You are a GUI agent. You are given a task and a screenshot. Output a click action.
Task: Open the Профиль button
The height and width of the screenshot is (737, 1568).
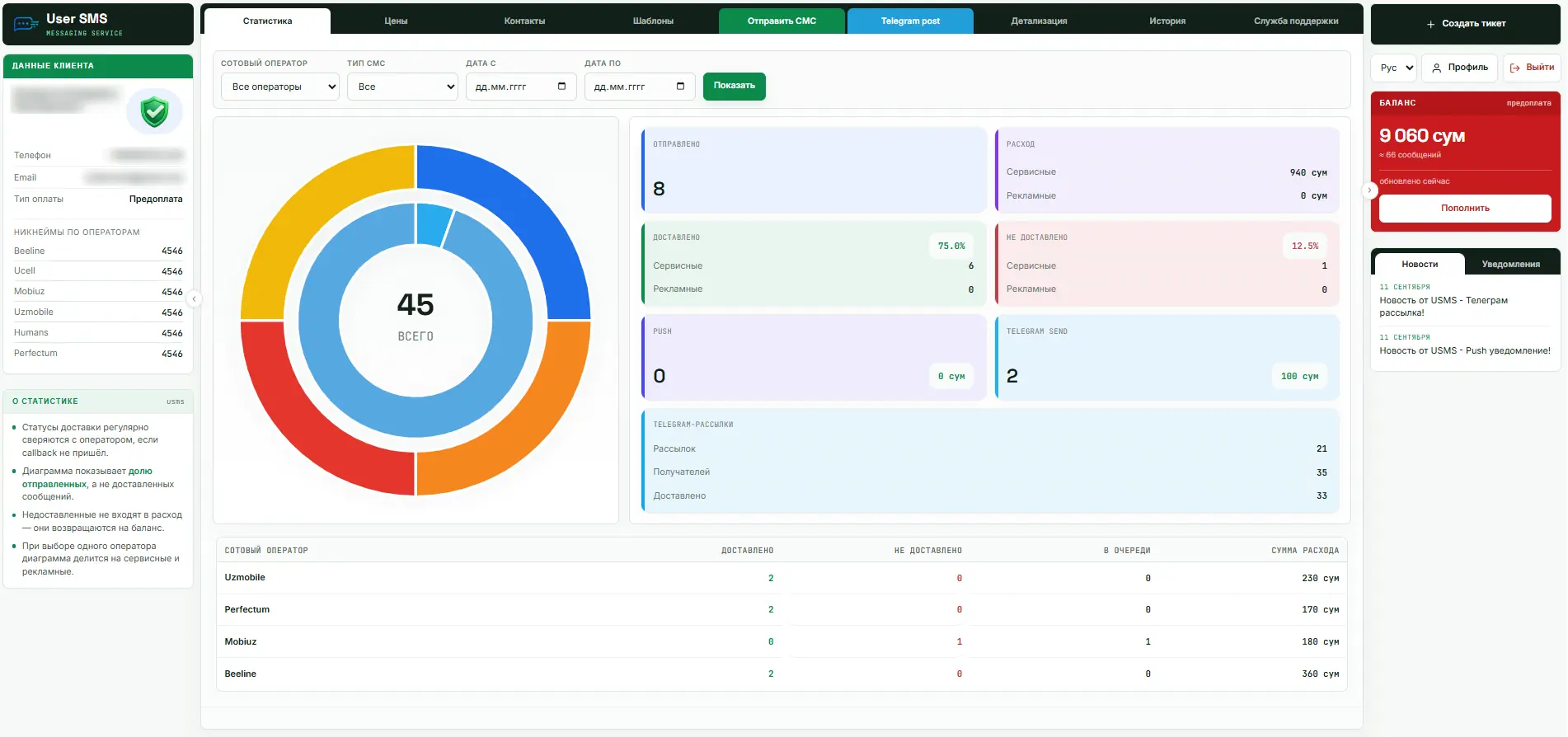(1459, 68)
